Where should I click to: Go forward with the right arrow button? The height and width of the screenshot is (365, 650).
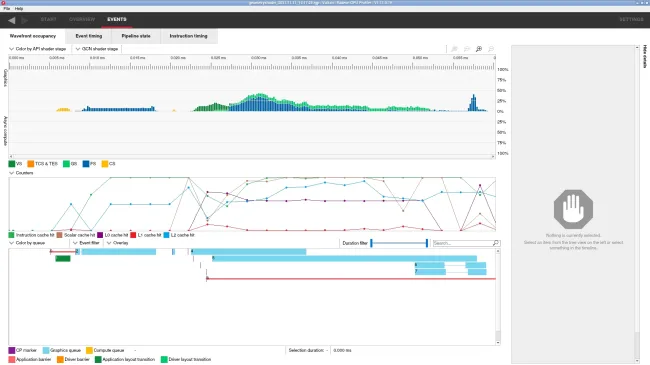coord(24,20)
